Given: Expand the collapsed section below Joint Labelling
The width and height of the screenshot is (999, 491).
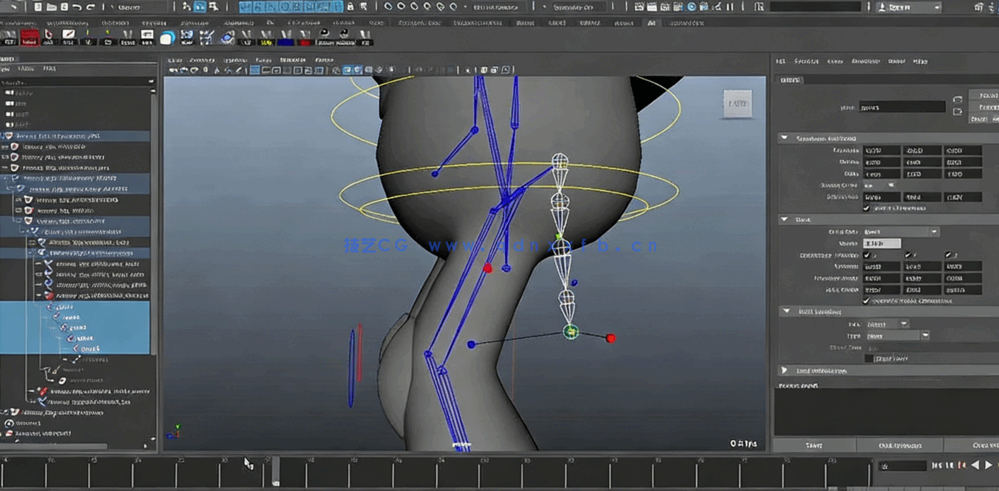Looking at the screenshot, I should click(x=784, y=370).
